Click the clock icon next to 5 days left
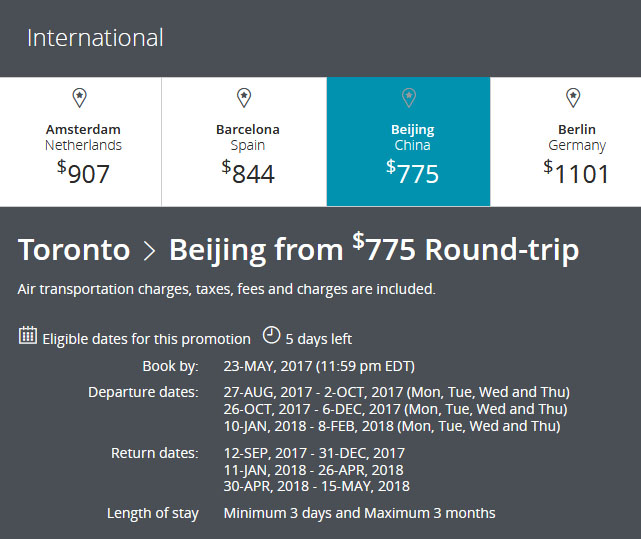The height and width of the screenshot is (539, 641). point(271,335)
